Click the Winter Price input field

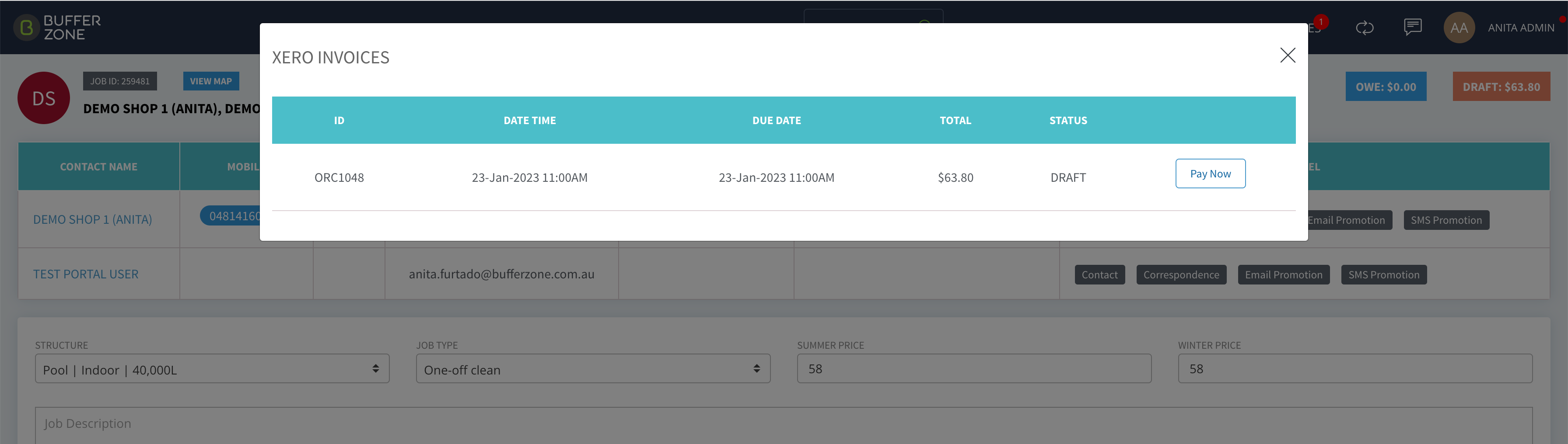click(1355, 368)
